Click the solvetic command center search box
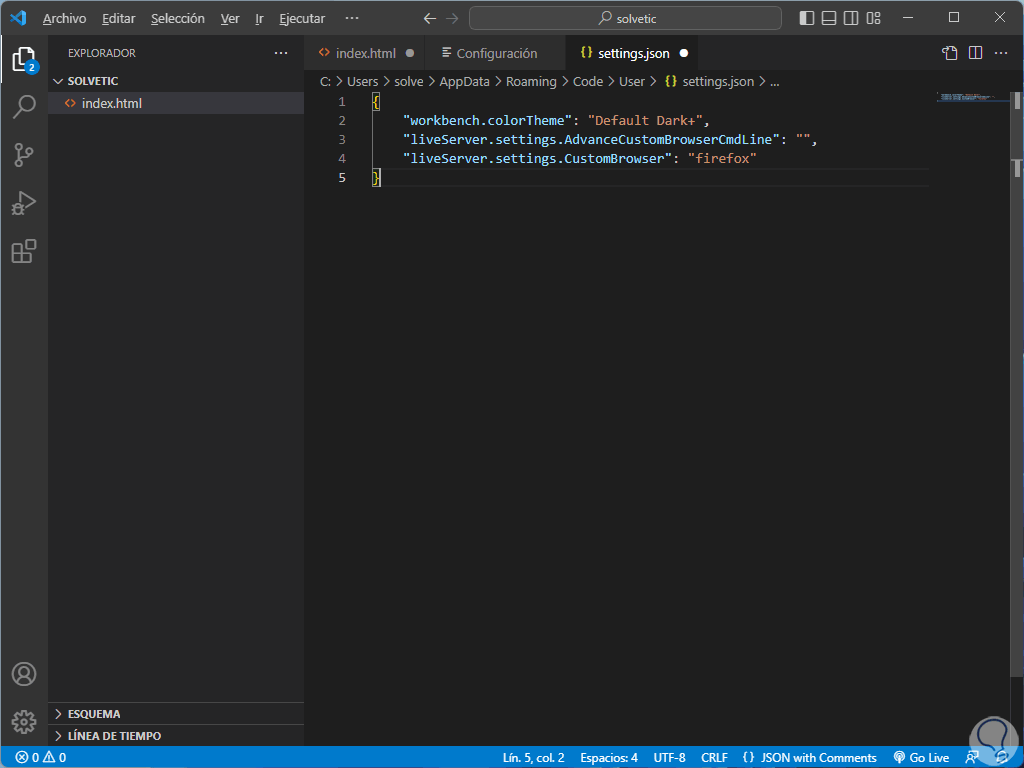The image size is (1024, 768). pos(625,18)
